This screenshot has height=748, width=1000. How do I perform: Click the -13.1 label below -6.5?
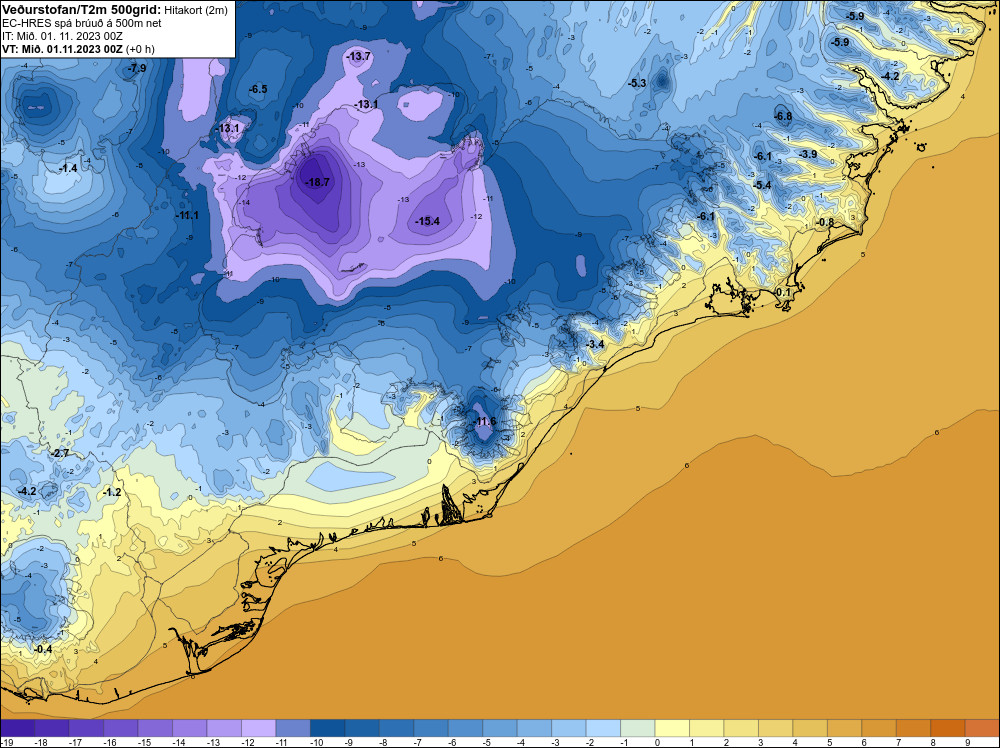pyautogui.click(x=228, y=128)
